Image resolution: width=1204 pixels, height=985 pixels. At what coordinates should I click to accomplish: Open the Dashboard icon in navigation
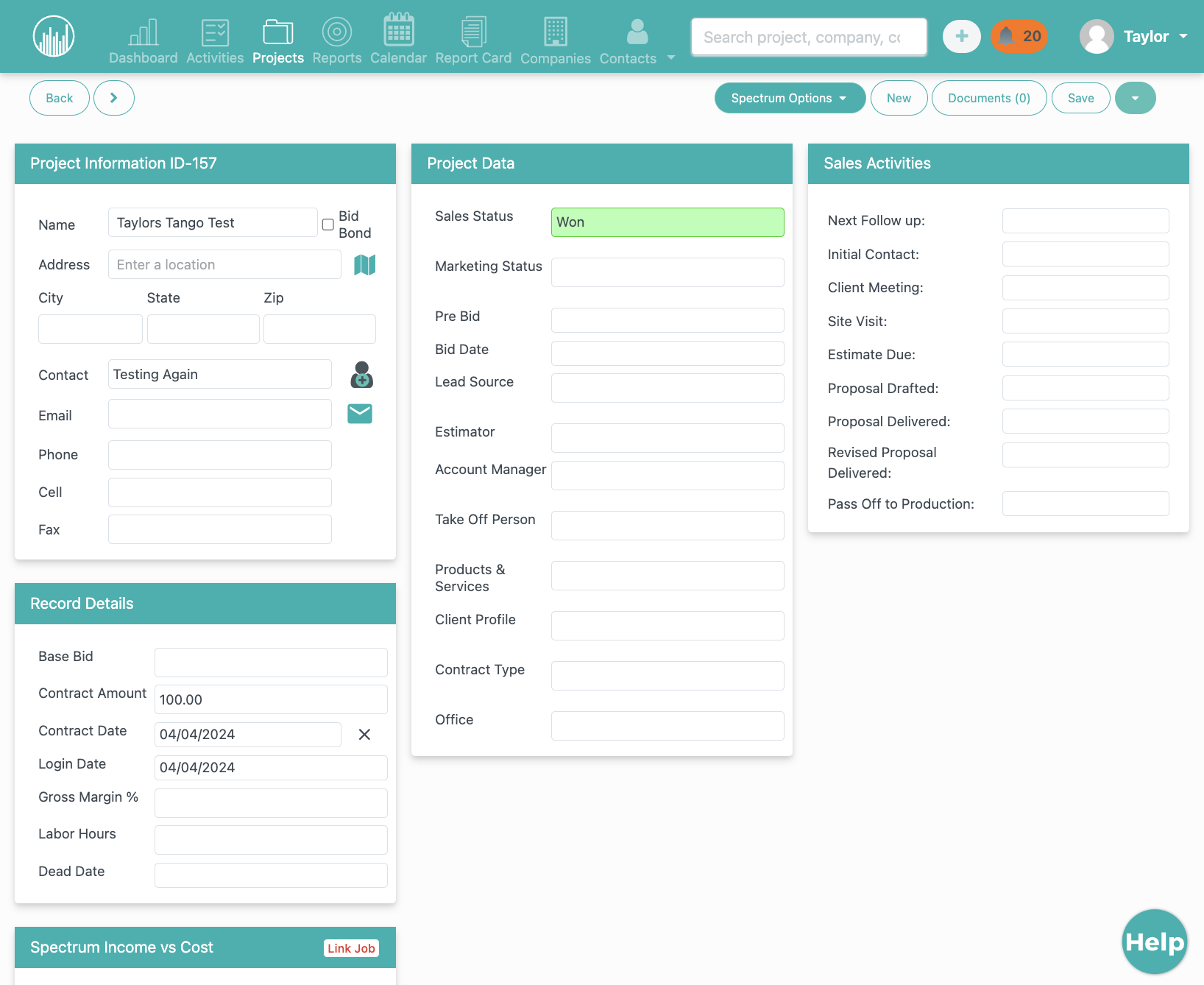[144, 32]
